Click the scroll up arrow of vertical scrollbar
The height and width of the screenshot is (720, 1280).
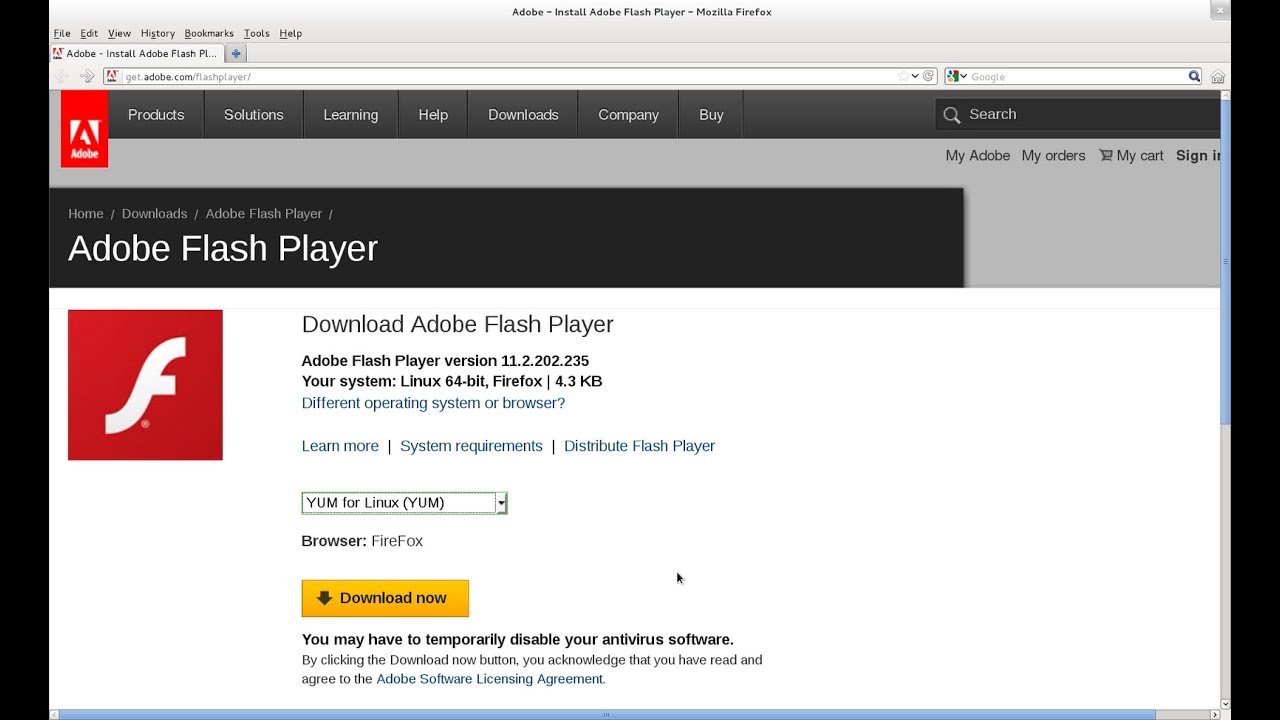1225,94
